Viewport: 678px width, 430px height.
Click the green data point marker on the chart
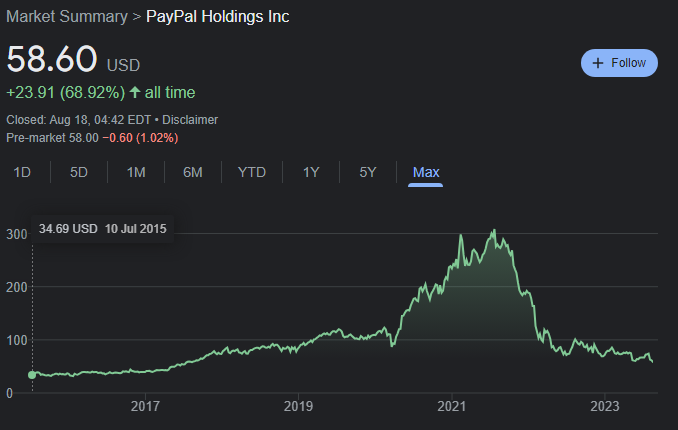(x=32, y=375)
